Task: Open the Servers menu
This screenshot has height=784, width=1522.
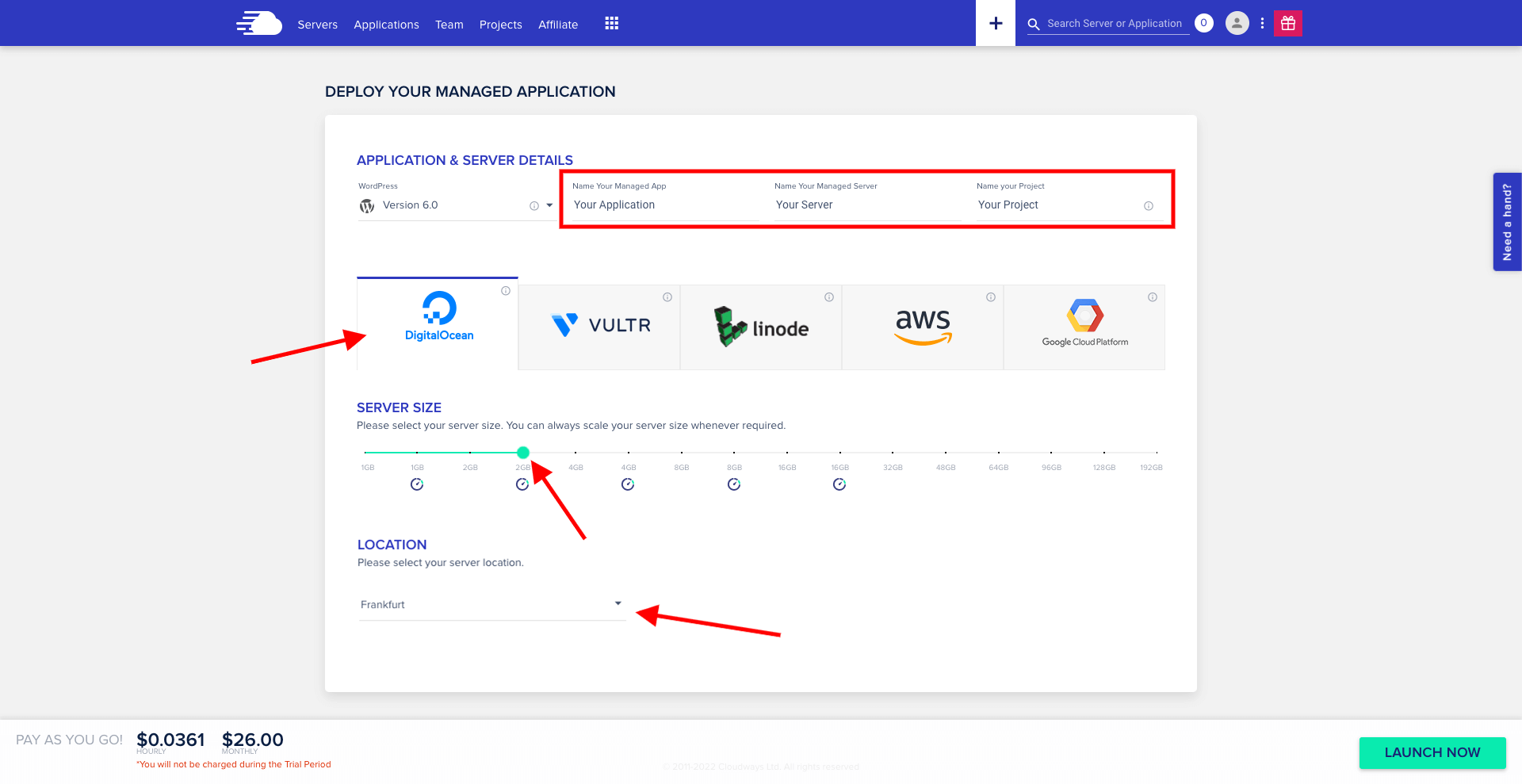Action: click(x=317, y=25)
